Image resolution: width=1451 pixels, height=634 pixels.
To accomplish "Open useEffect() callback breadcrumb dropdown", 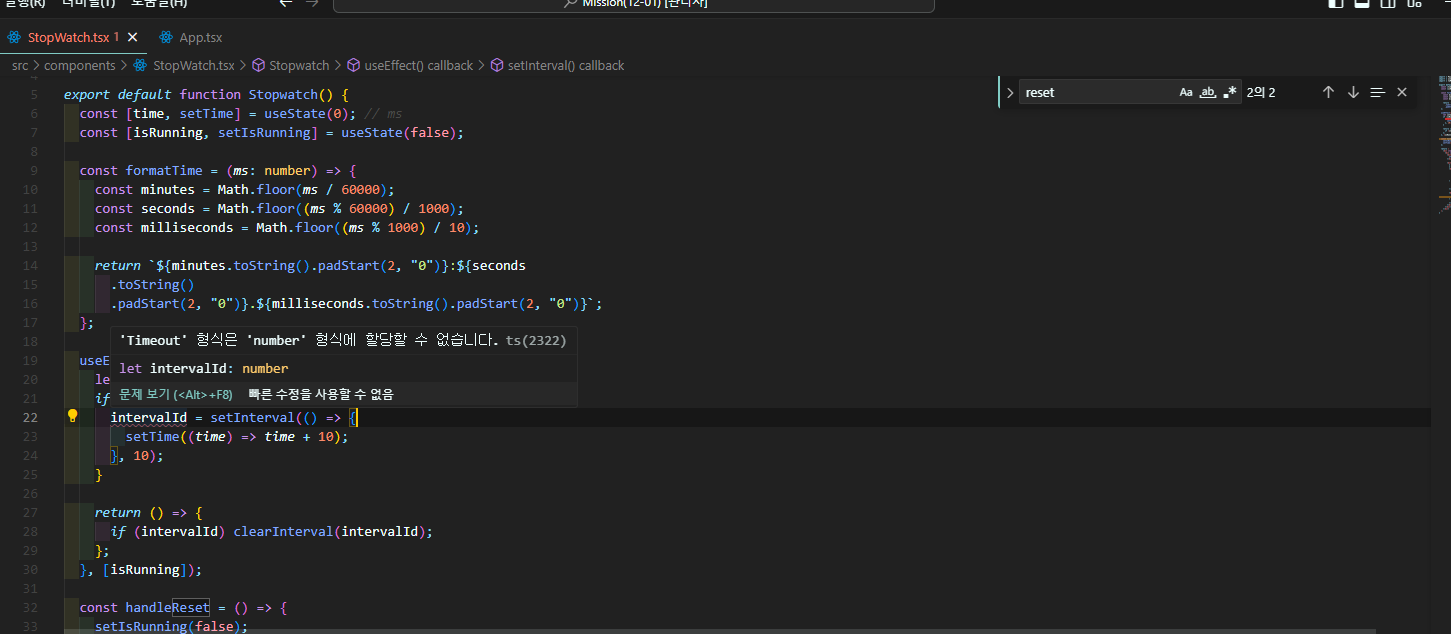I will point(418,66).
